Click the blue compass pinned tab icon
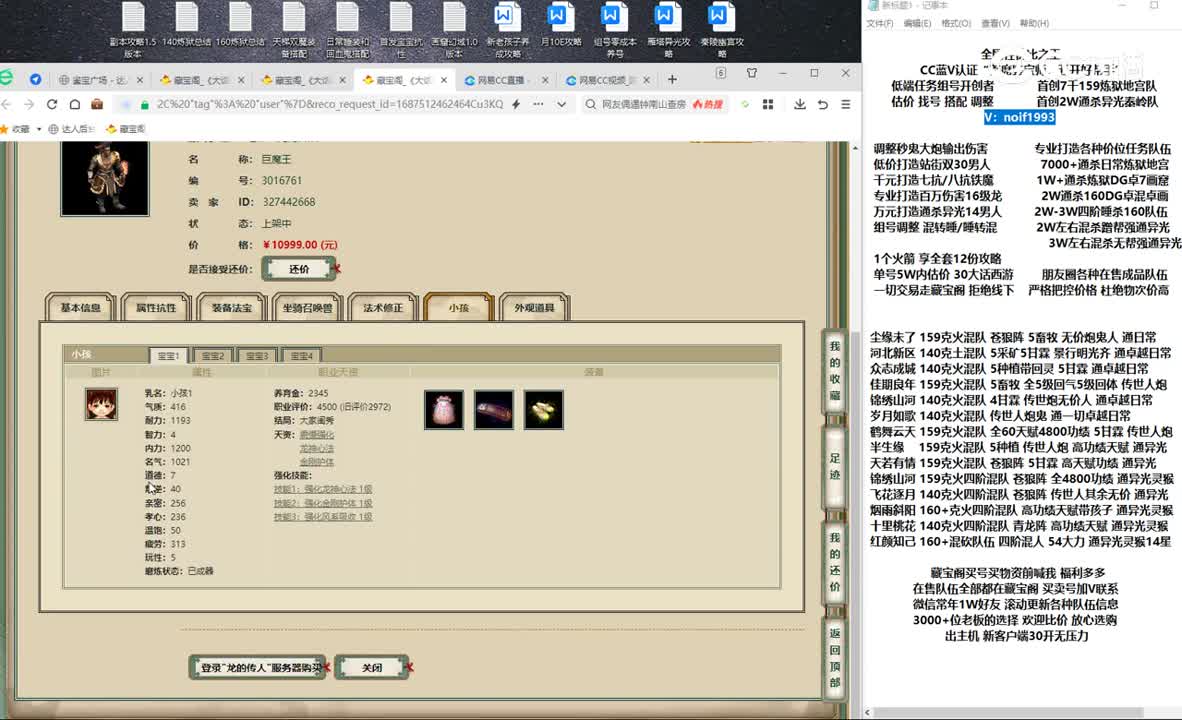The image size is (1182, 720). click(35, 79)
